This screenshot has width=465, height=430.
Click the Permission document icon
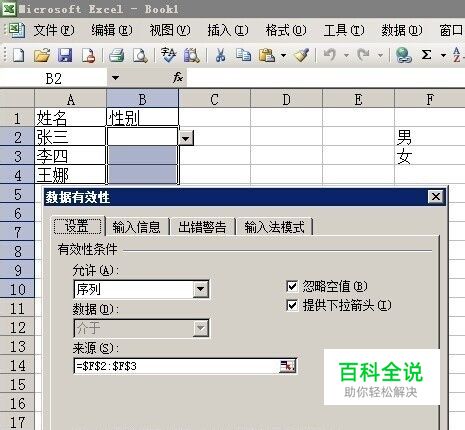point(89,55)
